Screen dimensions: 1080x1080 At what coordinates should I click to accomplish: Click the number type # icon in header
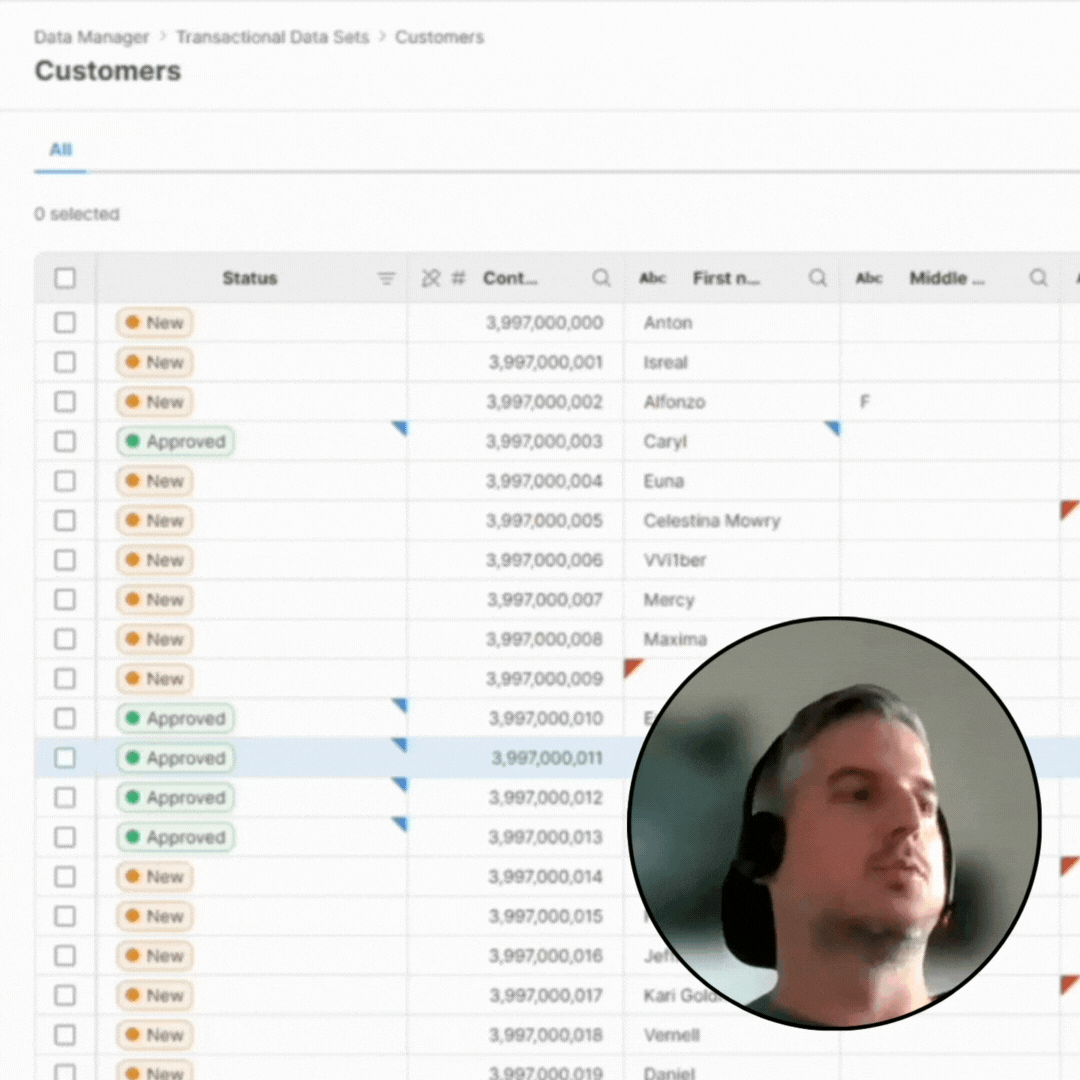pos(458,279)
